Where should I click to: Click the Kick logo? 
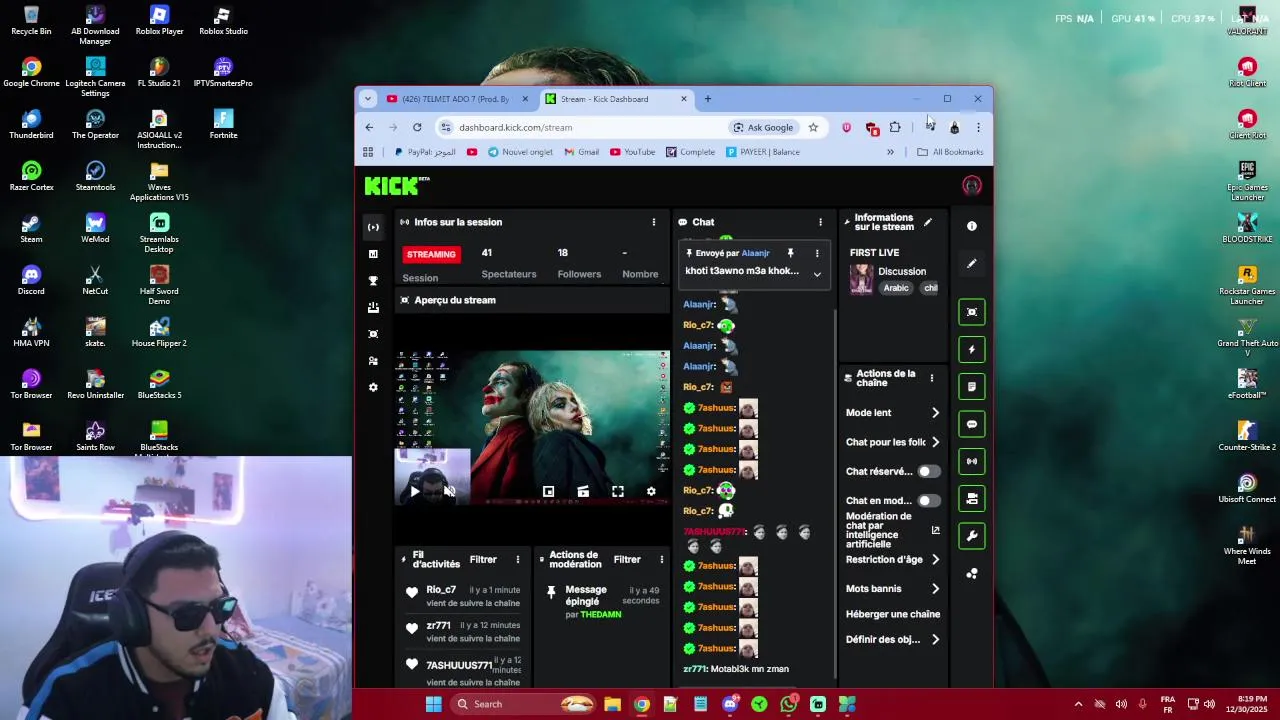coord(396,186)
